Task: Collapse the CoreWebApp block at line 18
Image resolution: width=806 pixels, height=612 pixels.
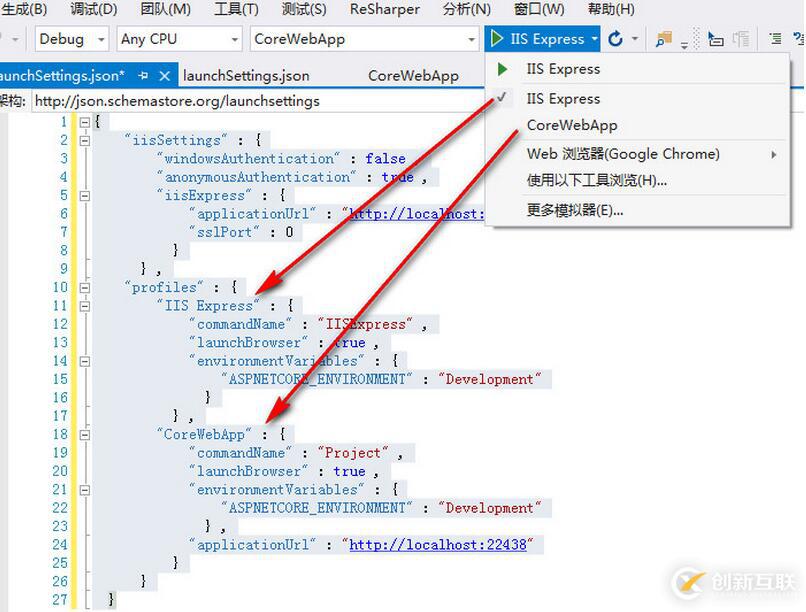Action: coord(85,434)
